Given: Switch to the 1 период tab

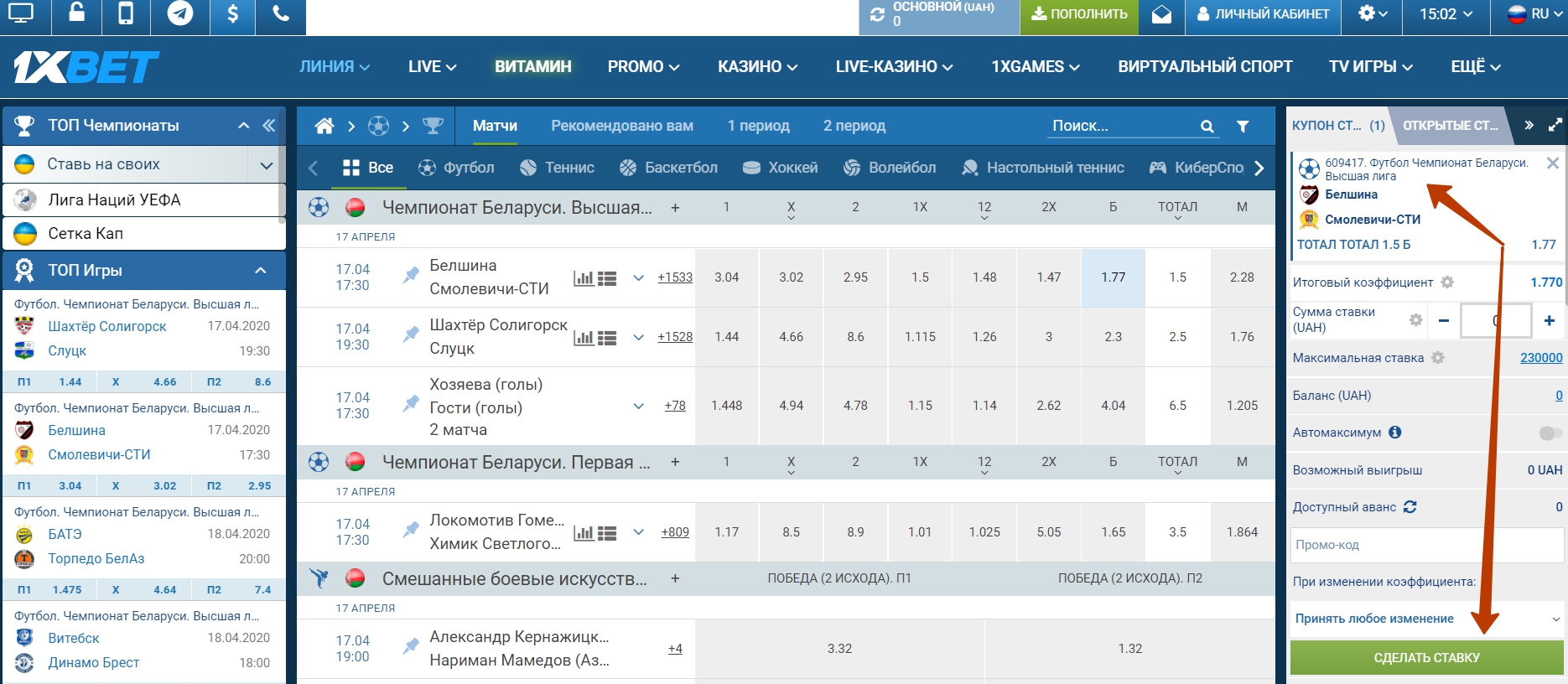Looking at the screenshot, I should pos(758,126).
